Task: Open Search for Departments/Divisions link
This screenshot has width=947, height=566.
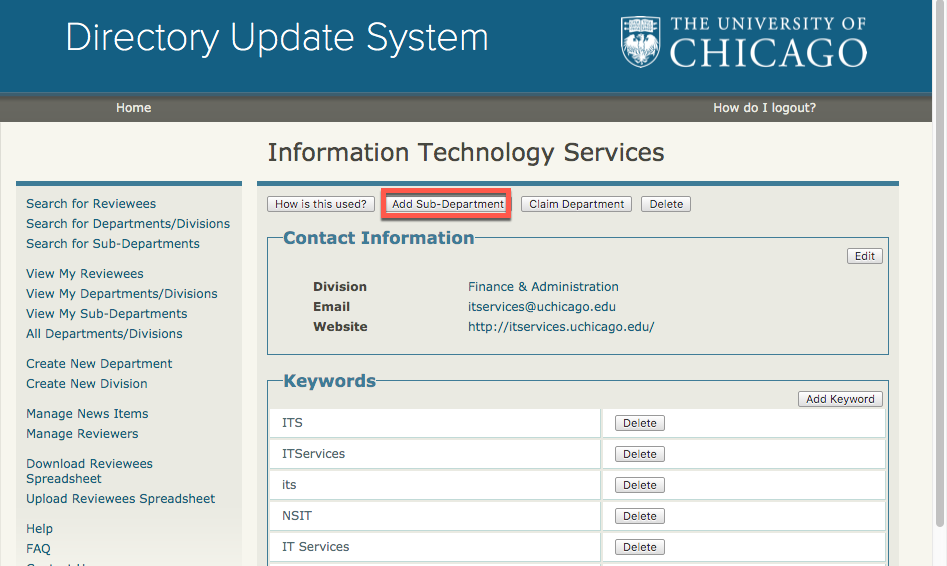Action: tap(128, 224)
